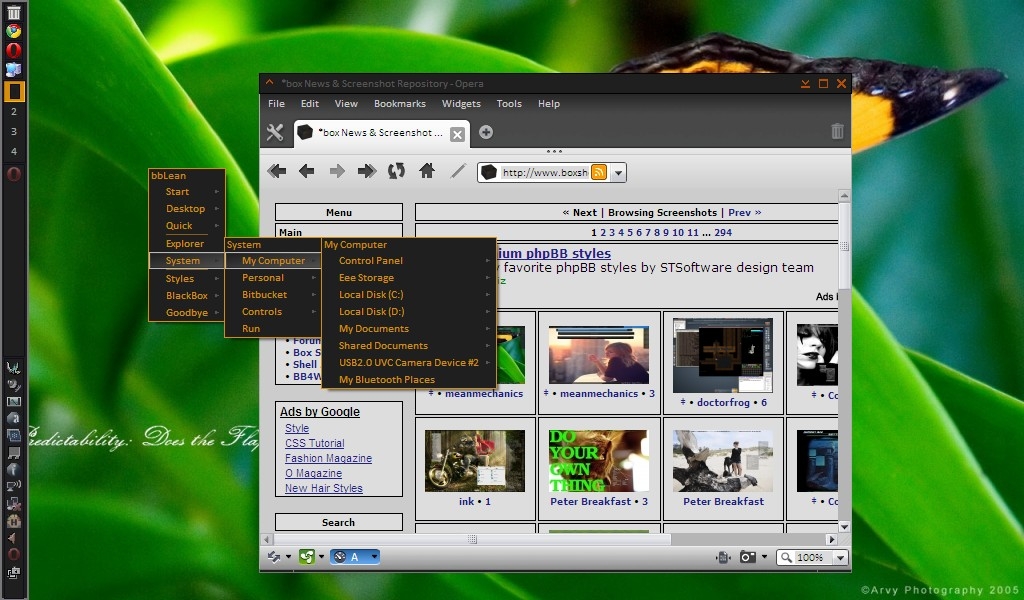Open closed tabs trash can in Opera

[837, 131]
